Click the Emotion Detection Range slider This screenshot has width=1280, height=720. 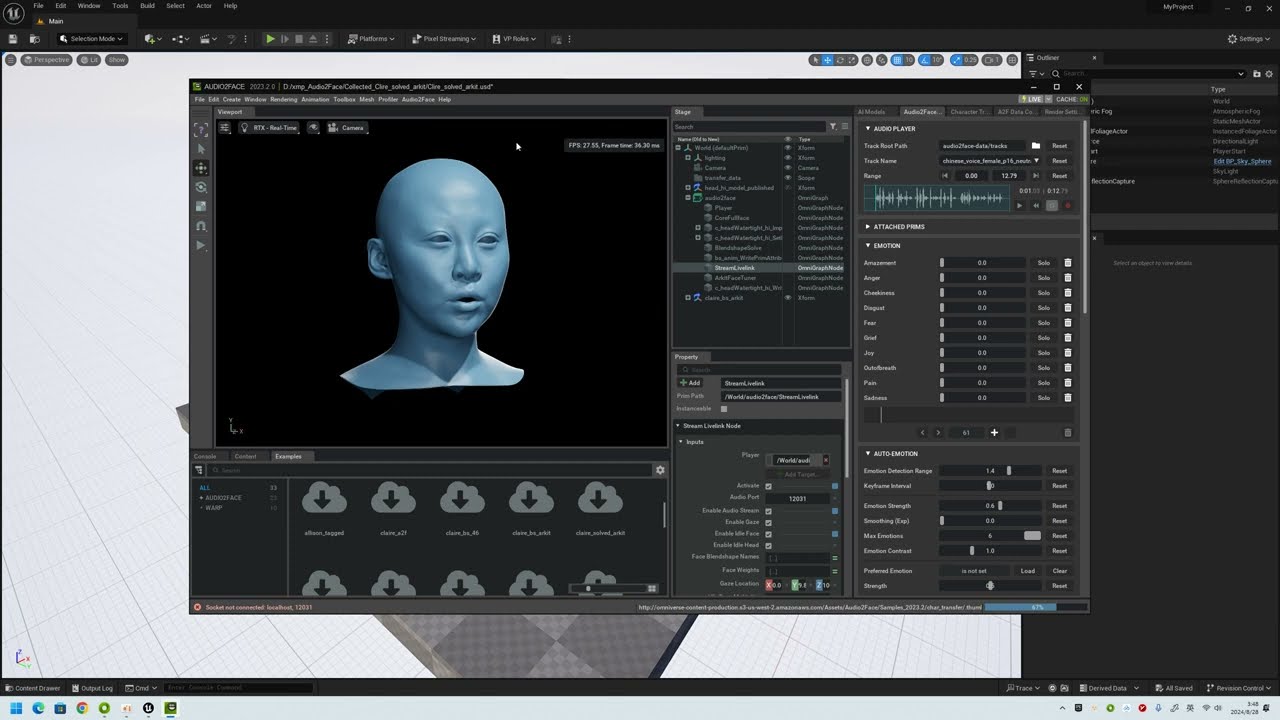pyautogui.click(x=990, y=471)
